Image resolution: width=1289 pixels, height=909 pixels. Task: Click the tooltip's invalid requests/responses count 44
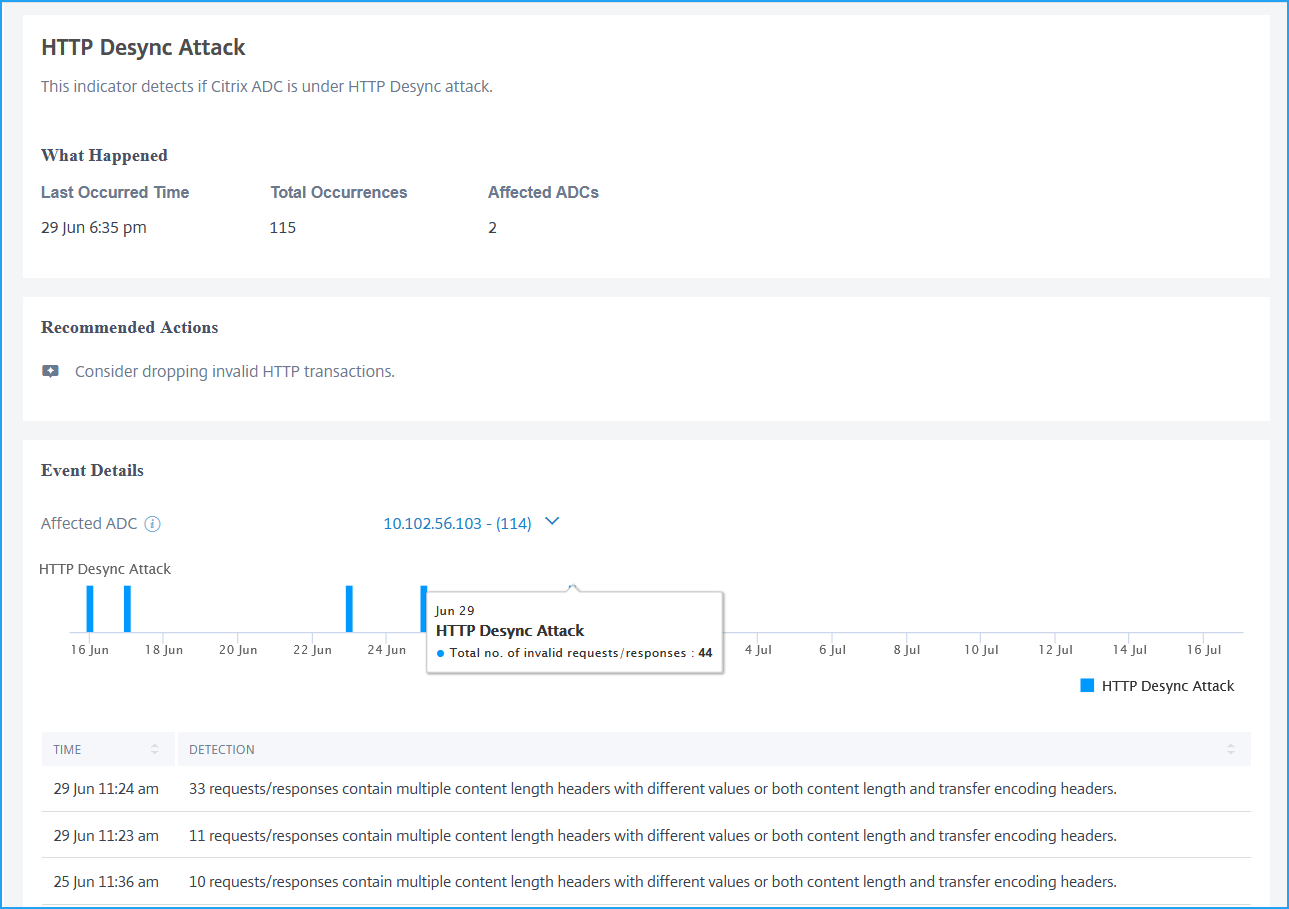coord(705,653)
